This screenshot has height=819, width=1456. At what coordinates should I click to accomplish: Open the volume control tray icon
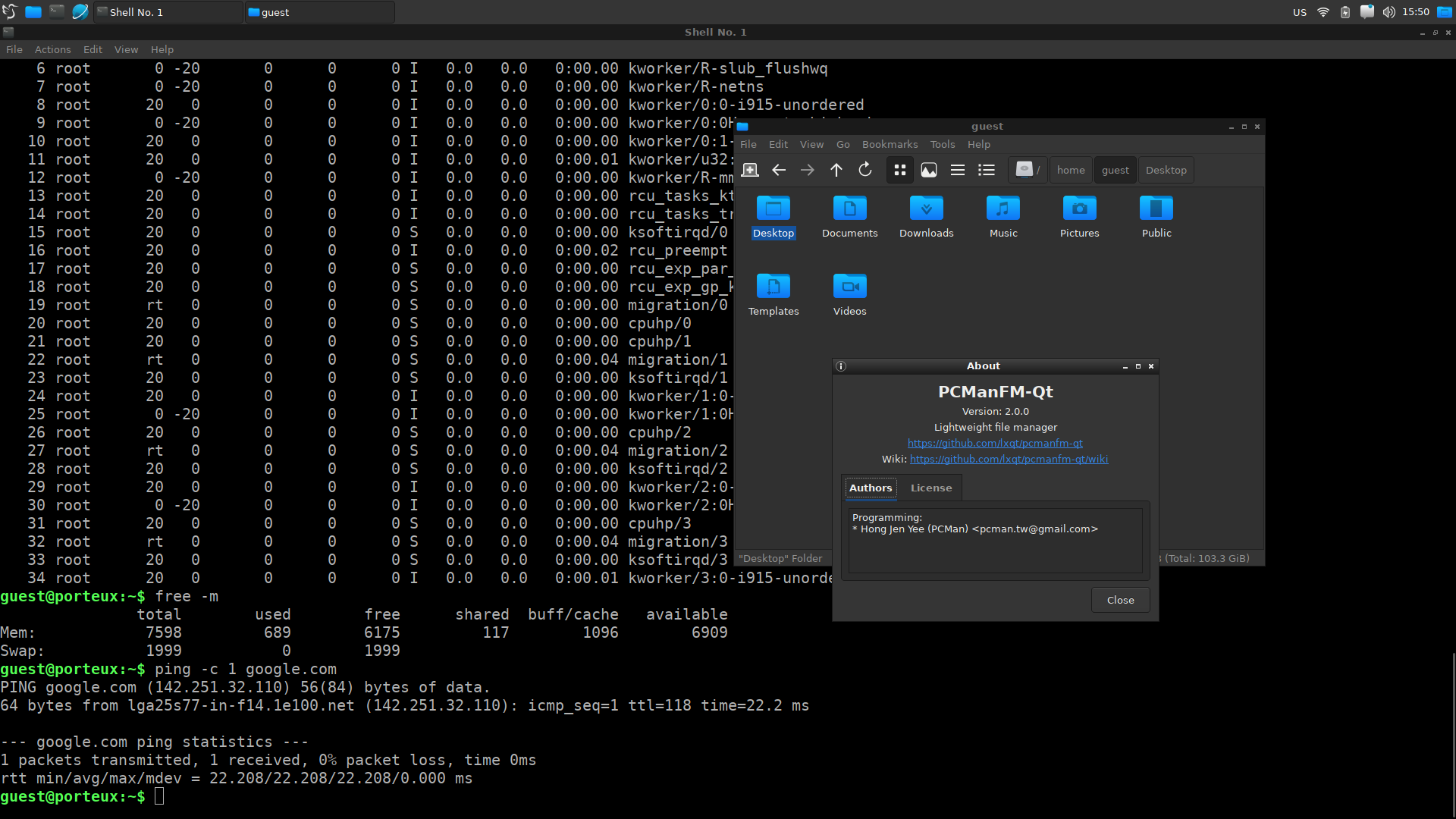1389,12
